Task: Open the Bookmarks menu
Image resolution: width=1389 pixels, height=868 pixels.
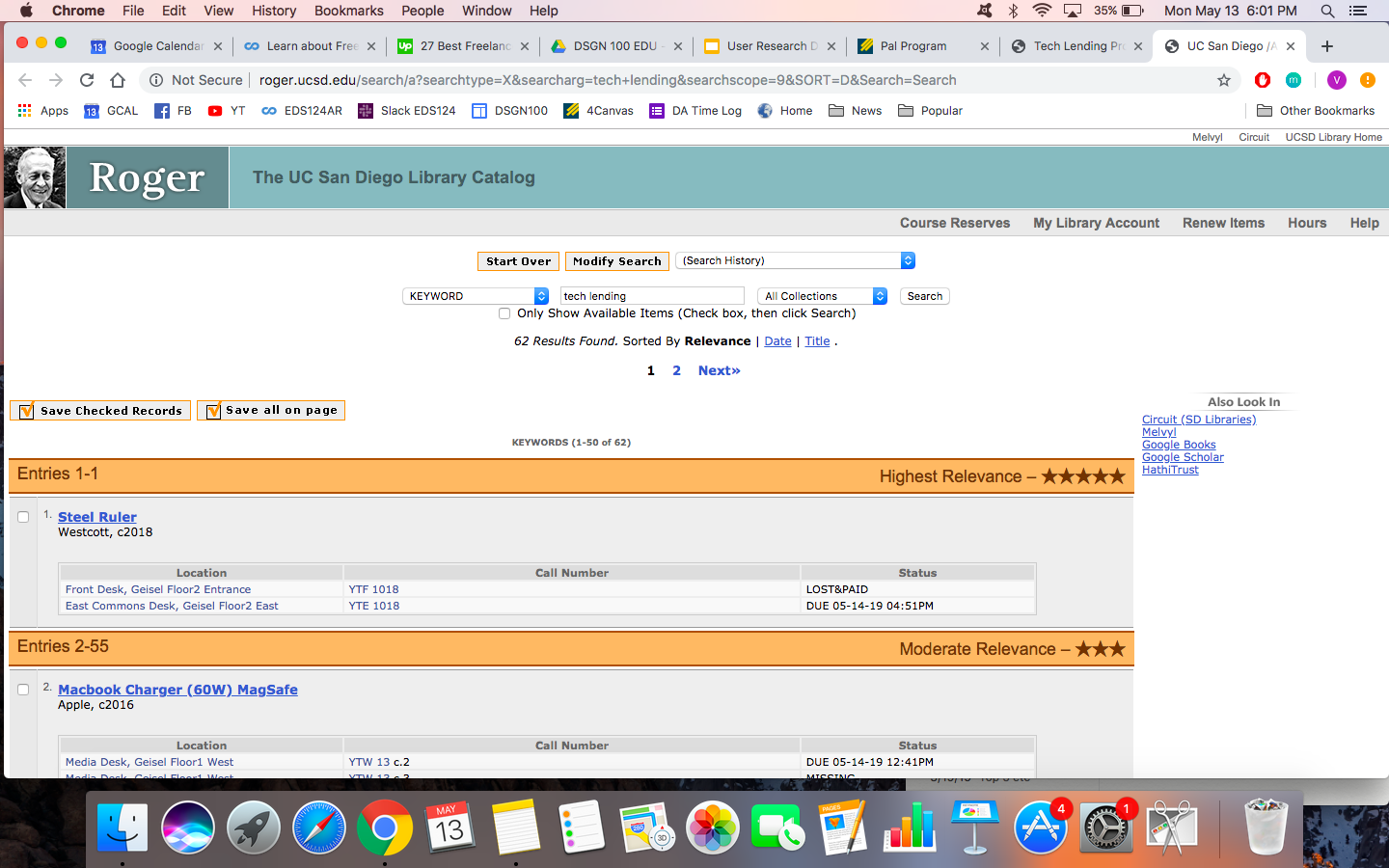Action: pyautogui.click(x=348, y=11)
